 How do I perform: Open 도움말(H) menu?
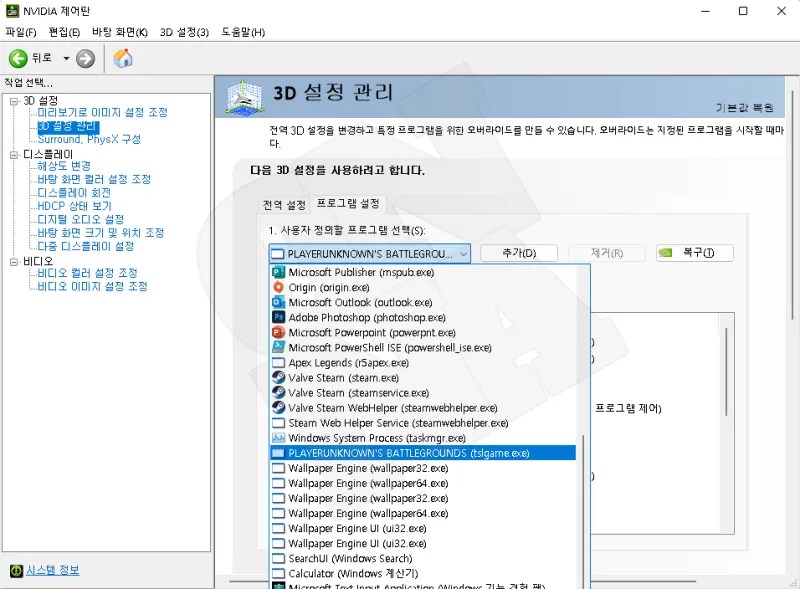tap(243, 32)
